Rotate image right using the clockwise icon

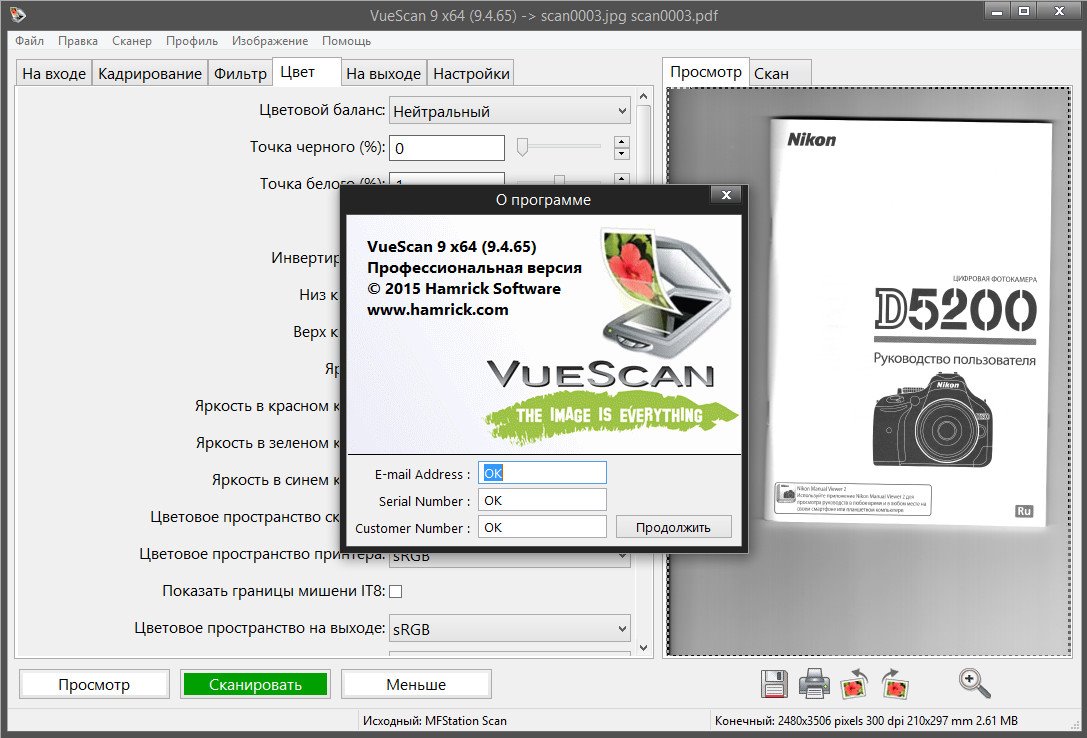pyautogui.click(x=895, y=684)
